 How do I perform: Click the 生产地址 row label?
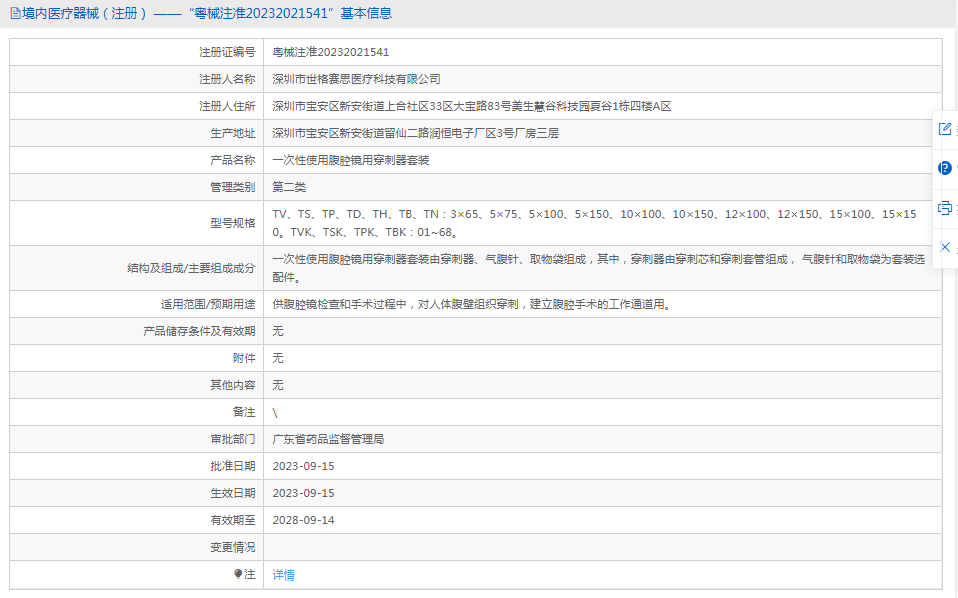click(233, 133)
